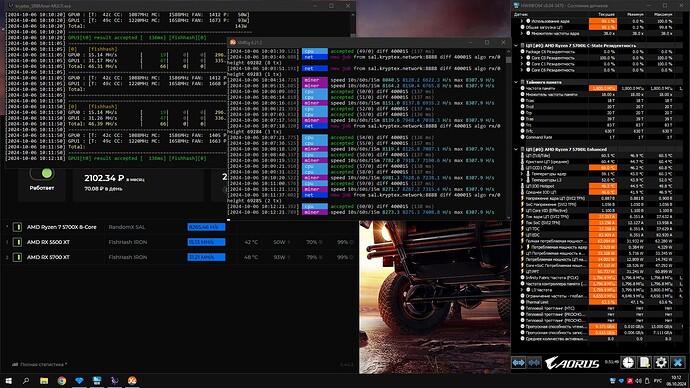Click HWiNFO logging document button
This screenshot has height=388, width=690.
(644, 362)
